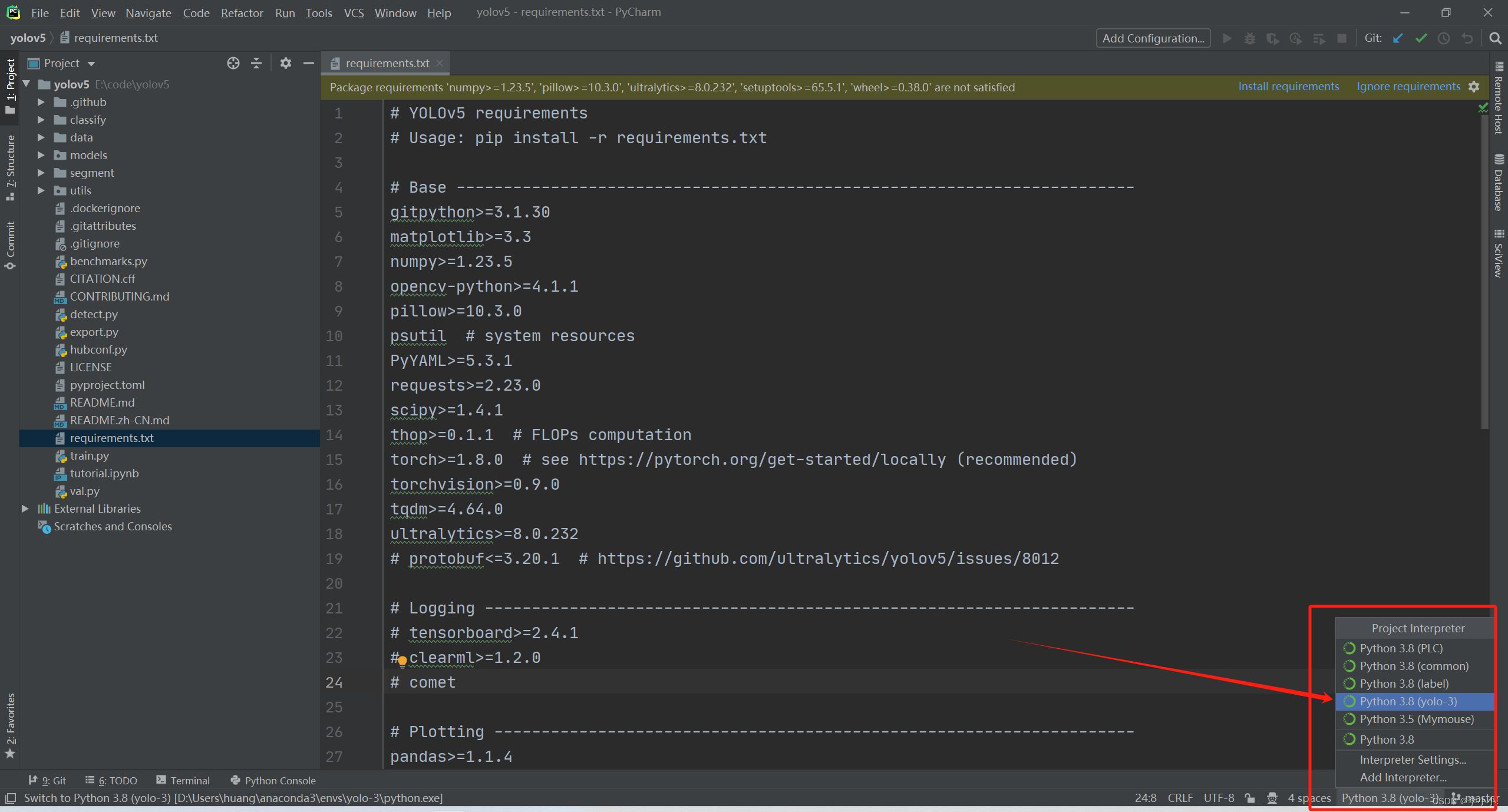The width and height of the screenshot is (1508, 812).
Task: Click Git Rollback undo icon
Action: tap(1467, 38)
